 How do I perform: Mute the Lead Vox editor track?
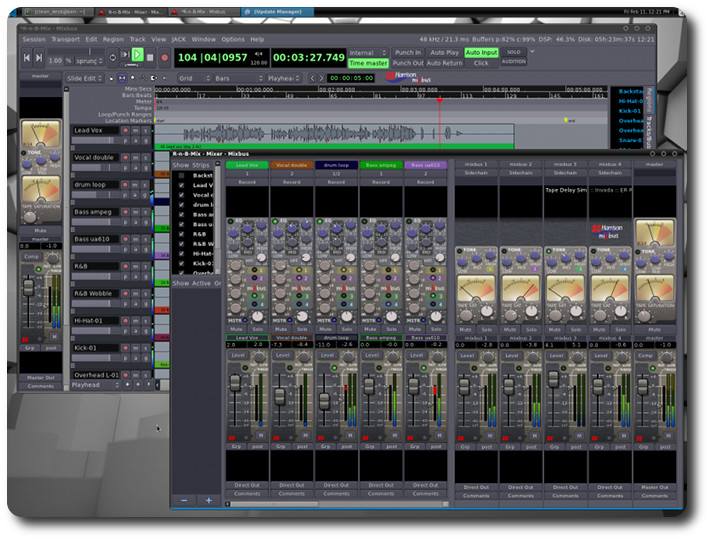[x=135, y=130]
